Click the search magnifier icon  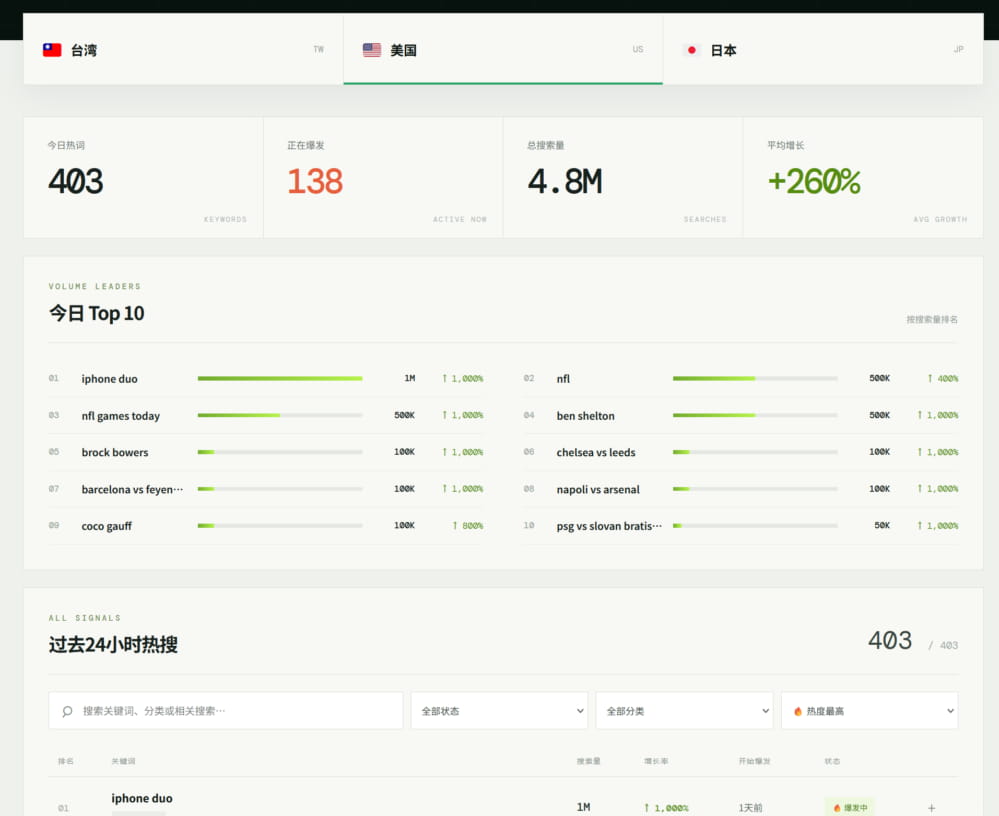(x=68, y=711)
